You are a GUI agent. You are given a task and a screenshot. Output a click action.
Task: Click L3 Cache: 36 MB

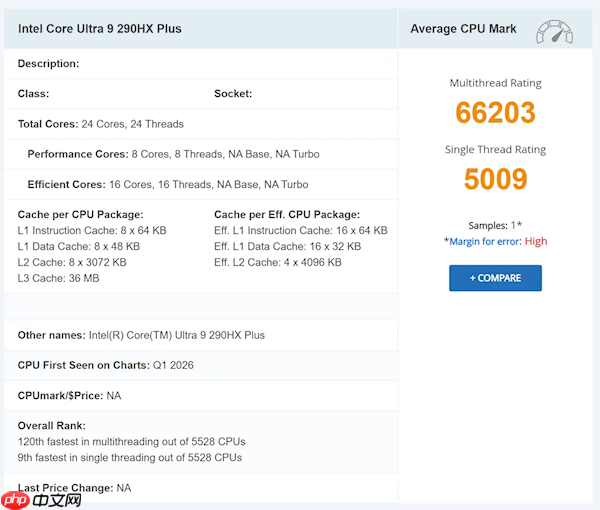pos(59,278)
